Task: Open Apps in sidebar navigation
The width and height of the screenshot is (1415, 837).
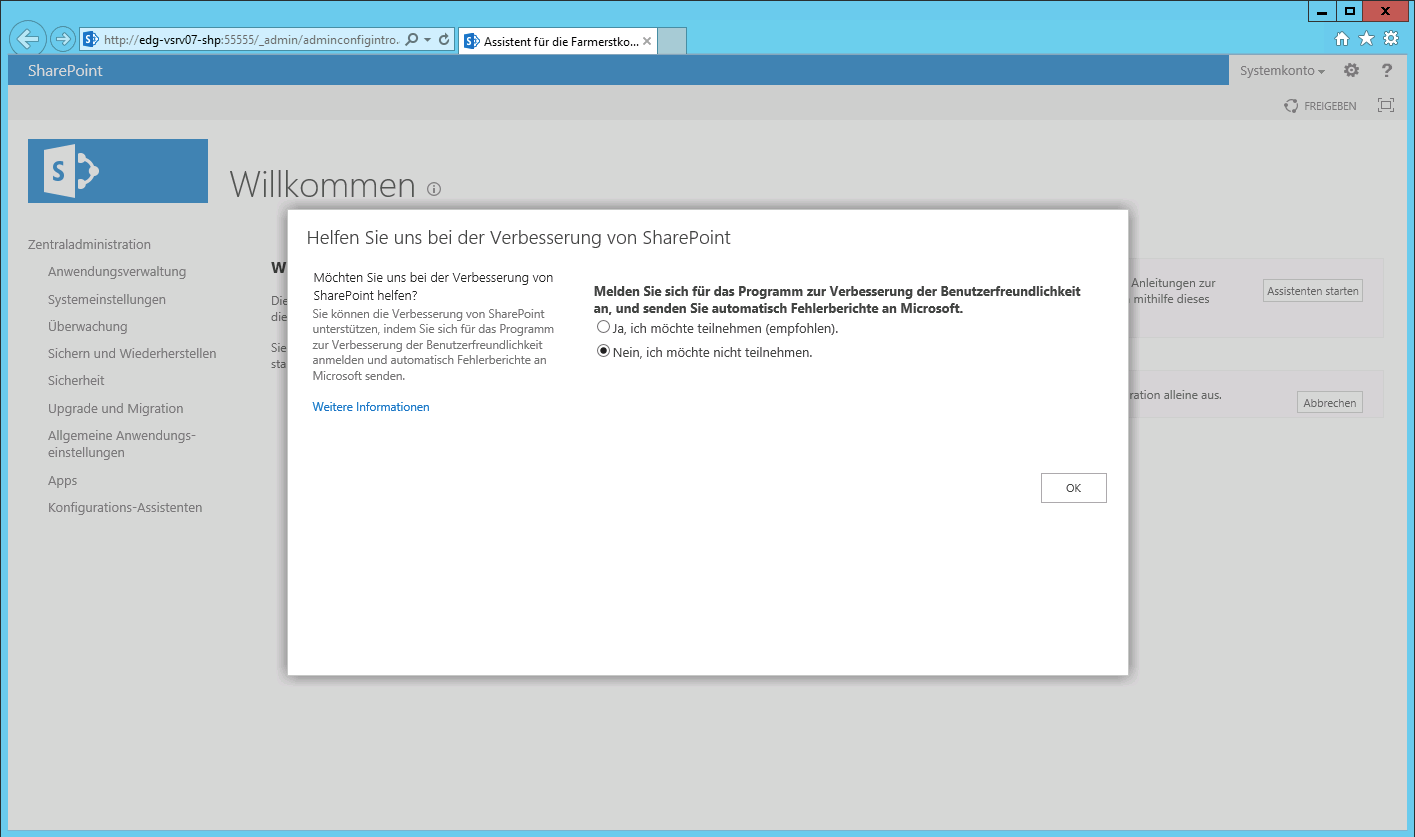Action: tap(62, 480)
